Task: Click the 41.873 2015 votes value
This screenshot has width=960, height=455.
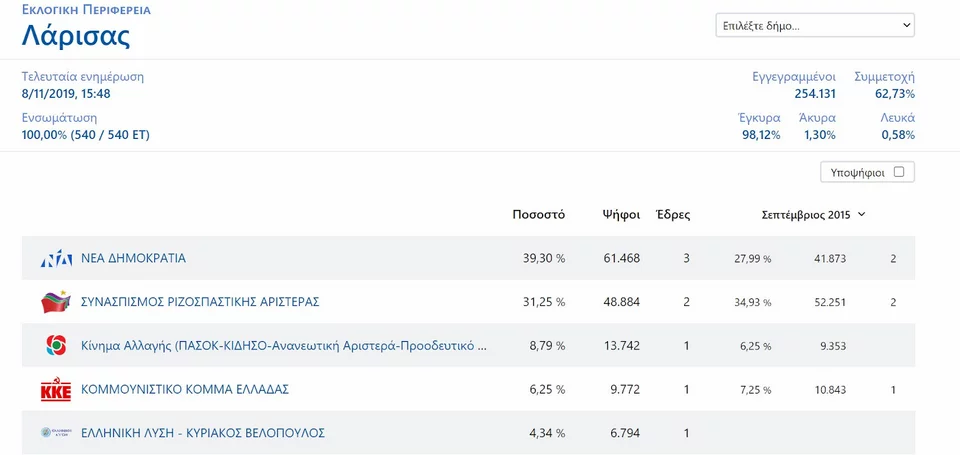Action: (830, 259)
